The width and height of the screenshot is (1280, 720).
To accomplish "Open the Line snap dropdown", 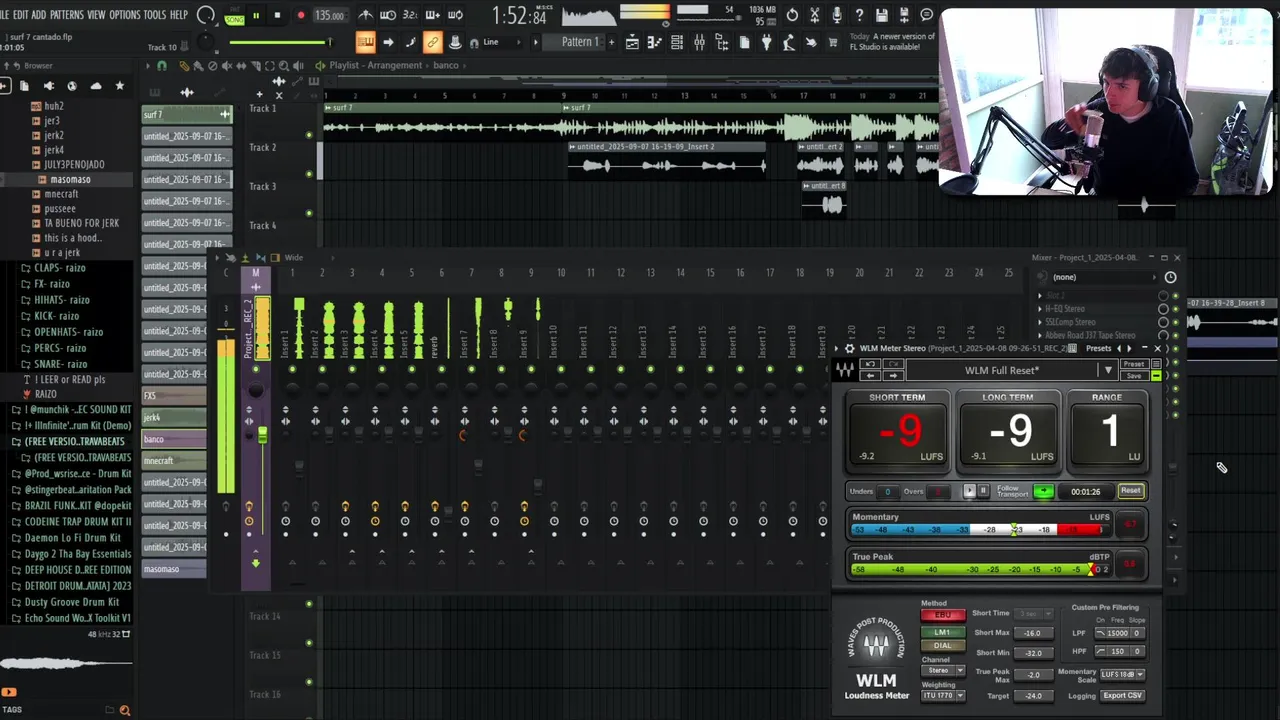I will (496, 42).
